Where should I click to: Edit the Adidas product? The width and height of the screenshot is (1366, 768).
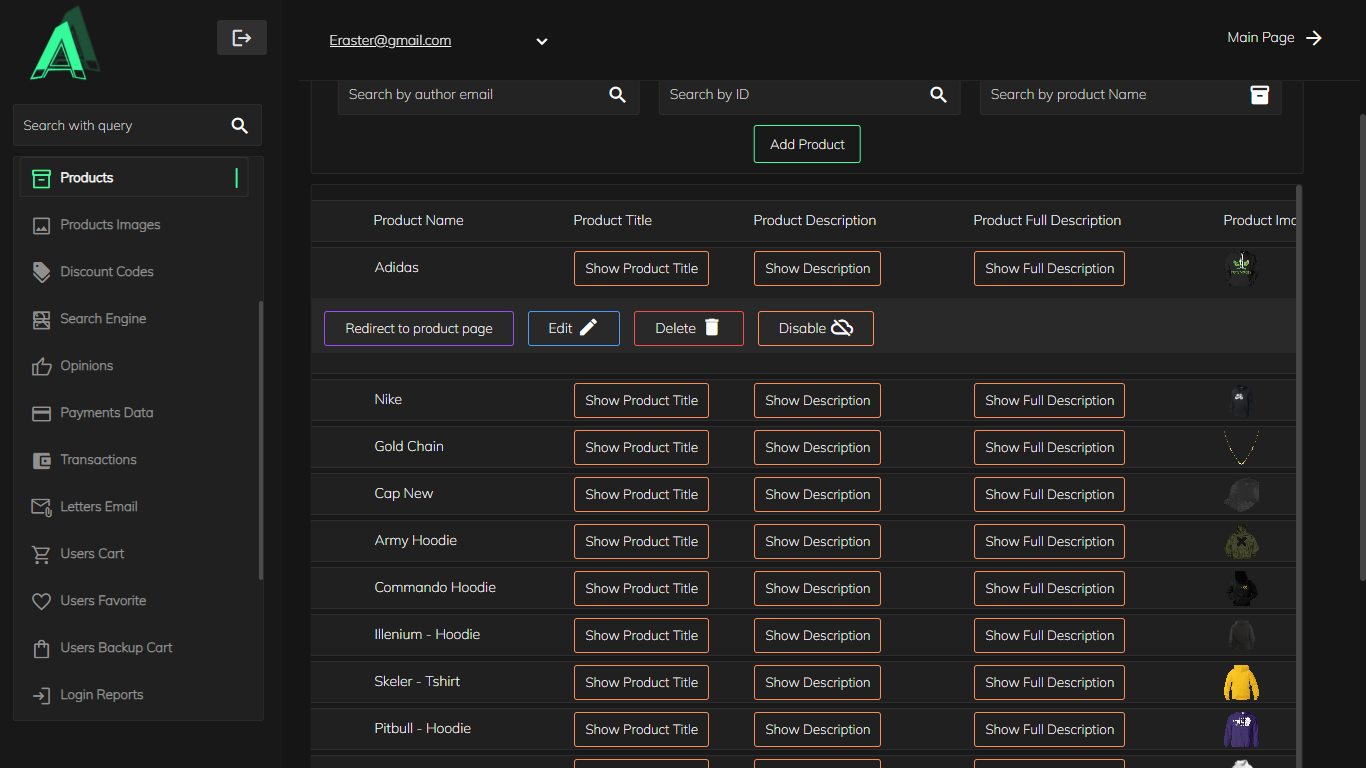point(573,329)
